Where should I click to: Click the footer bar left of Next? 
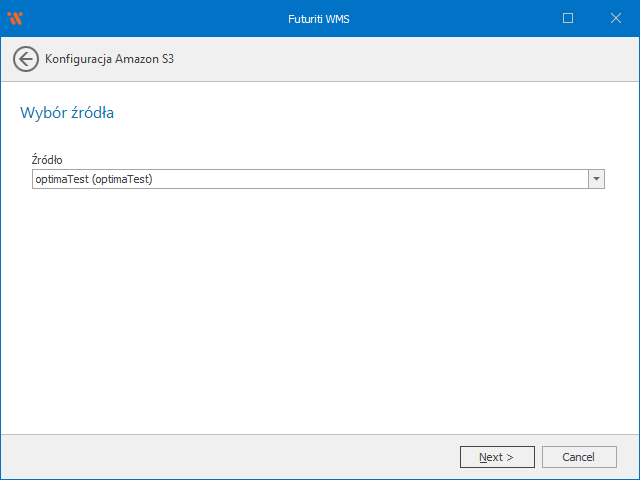pos(230,457)
